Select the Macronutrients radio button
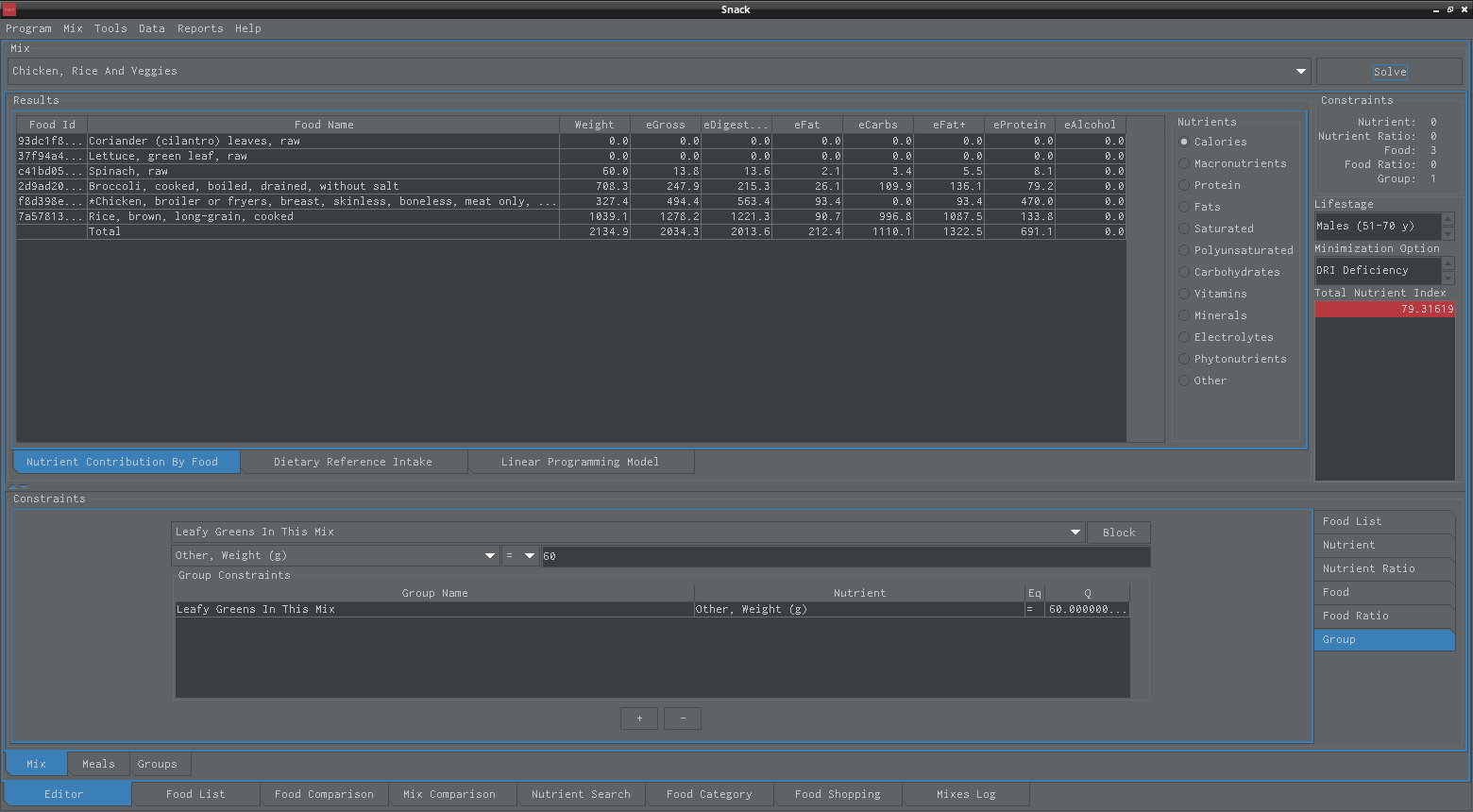The height and width of the screenshot is (812, 1473). (1184, 163)
